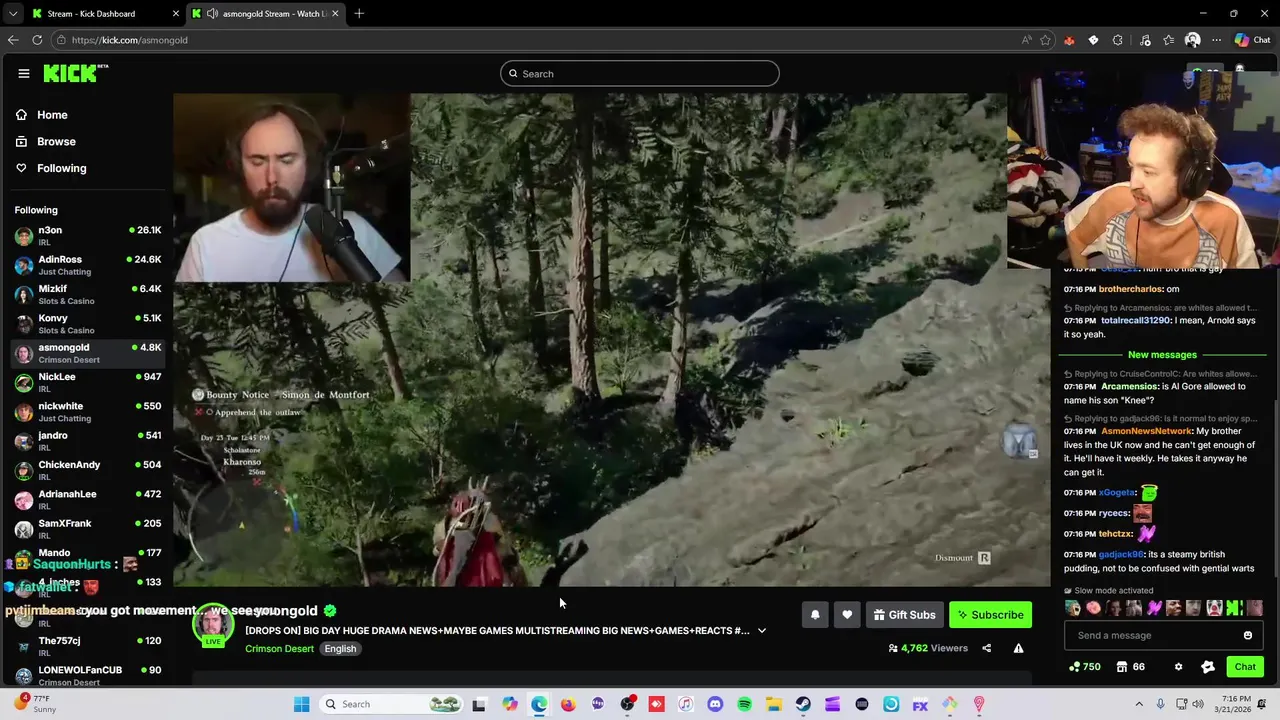Image resolution: width=1280 pixels, height=720 pixels.
Task: Click the first quick emote under slow mode
Action: coord(1073,608)
